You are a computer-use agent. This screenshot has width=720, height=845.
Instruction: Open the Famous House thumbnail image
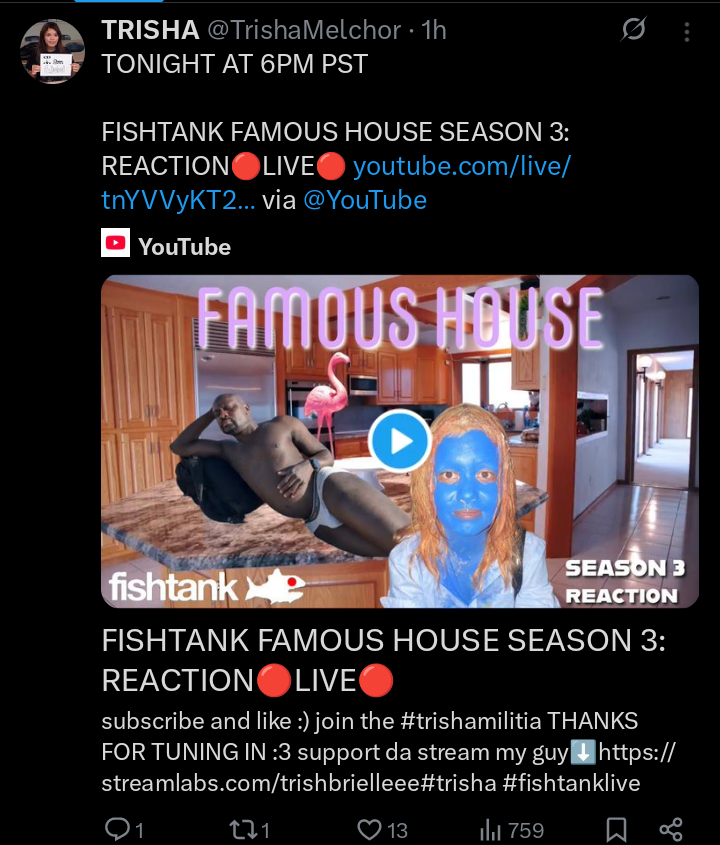point(400,441)
